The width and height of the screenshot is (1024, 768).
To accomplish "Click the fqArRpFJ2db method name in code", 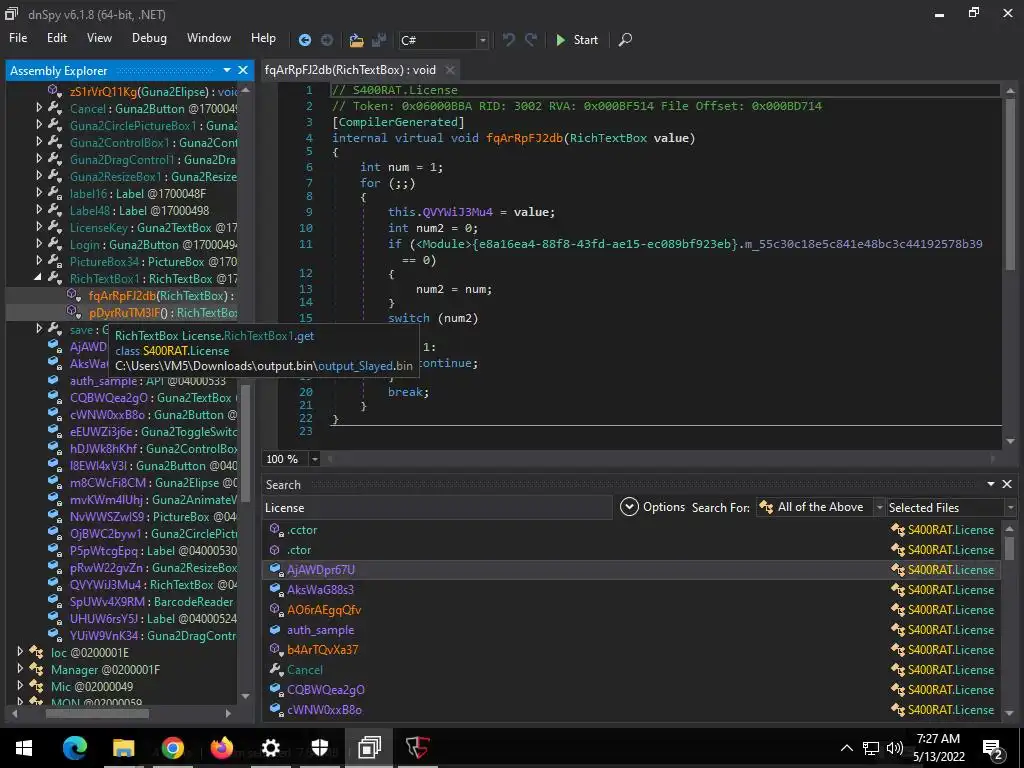I will pos(524,138).
